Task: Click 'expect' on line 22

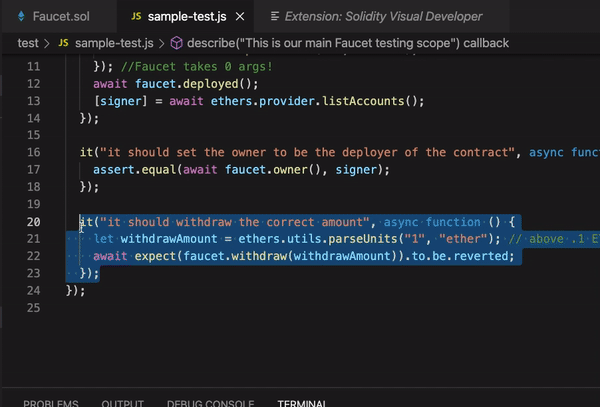Action: [x=155, y=256]
